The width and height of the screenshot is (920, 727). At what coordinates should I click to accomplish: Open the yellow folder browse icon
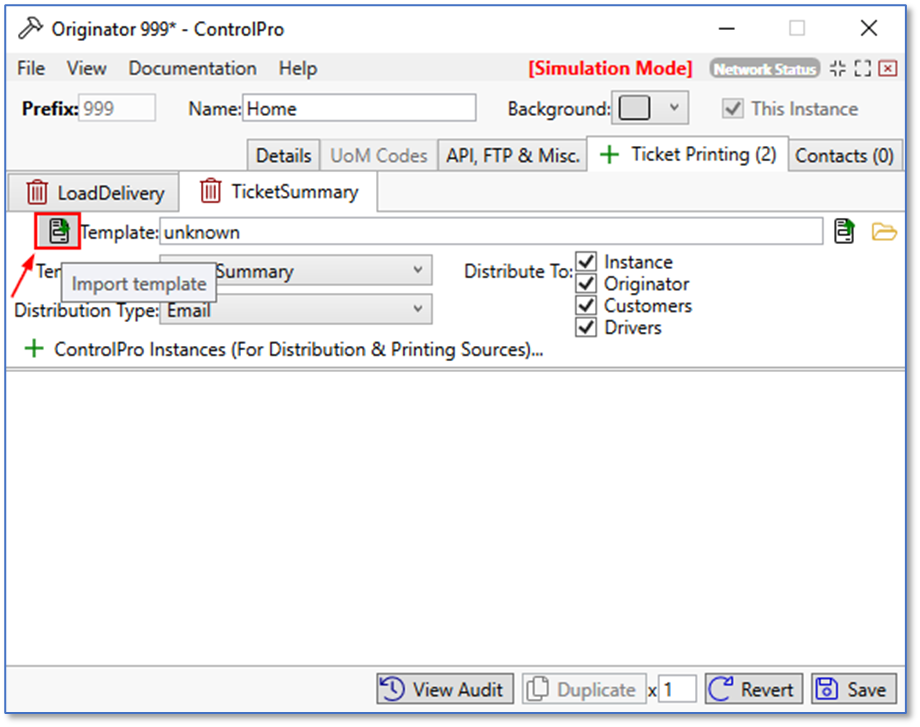click(x=884, y=232)
